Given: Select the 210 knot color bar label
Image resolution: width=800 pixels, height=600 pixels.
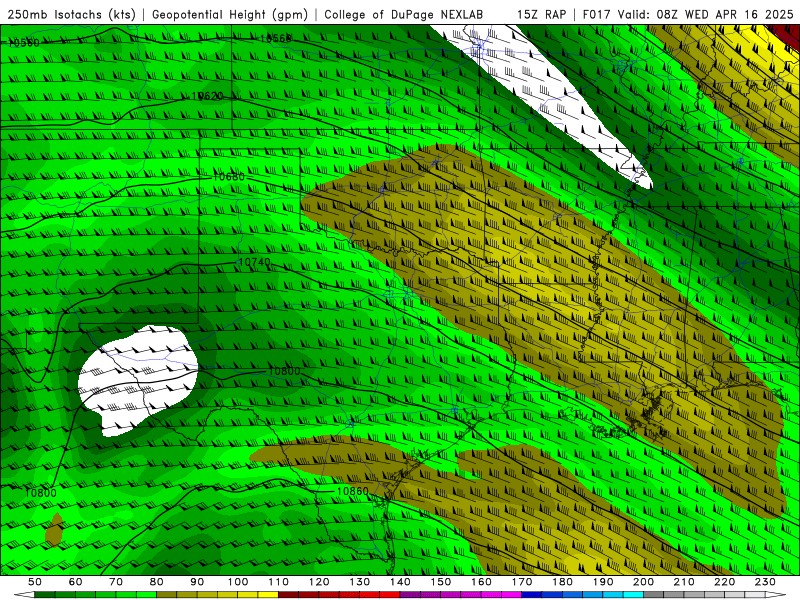Looking at the screenshot, I should [x=684, y=582].
